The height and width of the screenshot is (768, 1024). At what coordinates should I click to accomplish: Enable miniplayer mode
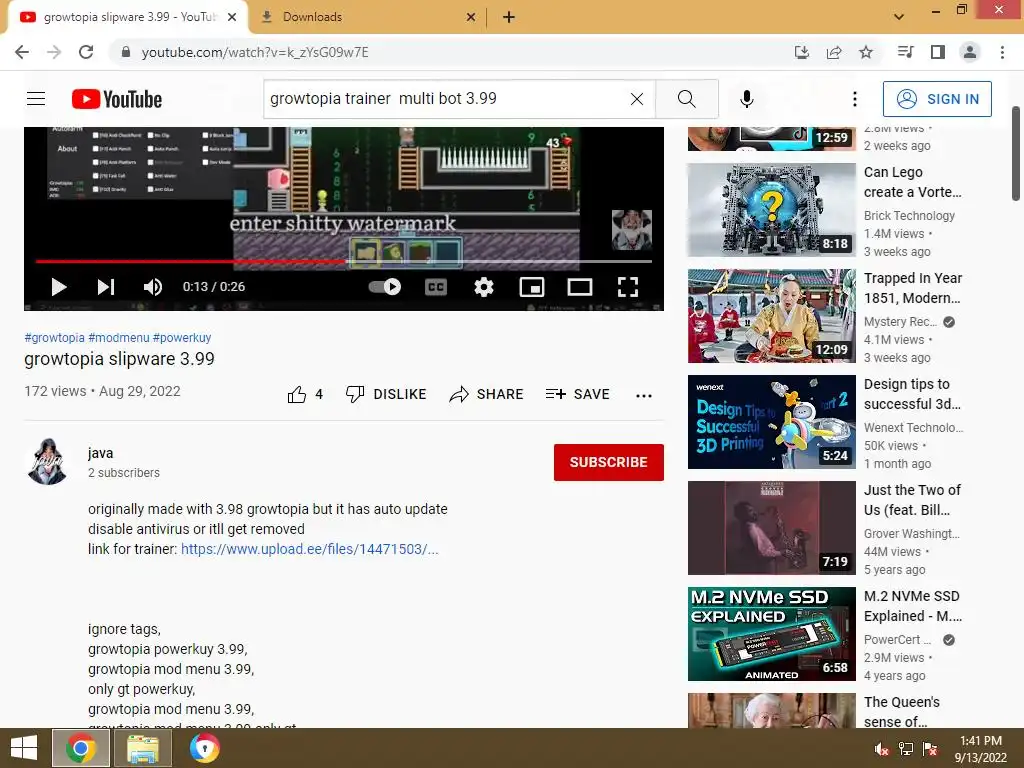(x=532, y=287)
